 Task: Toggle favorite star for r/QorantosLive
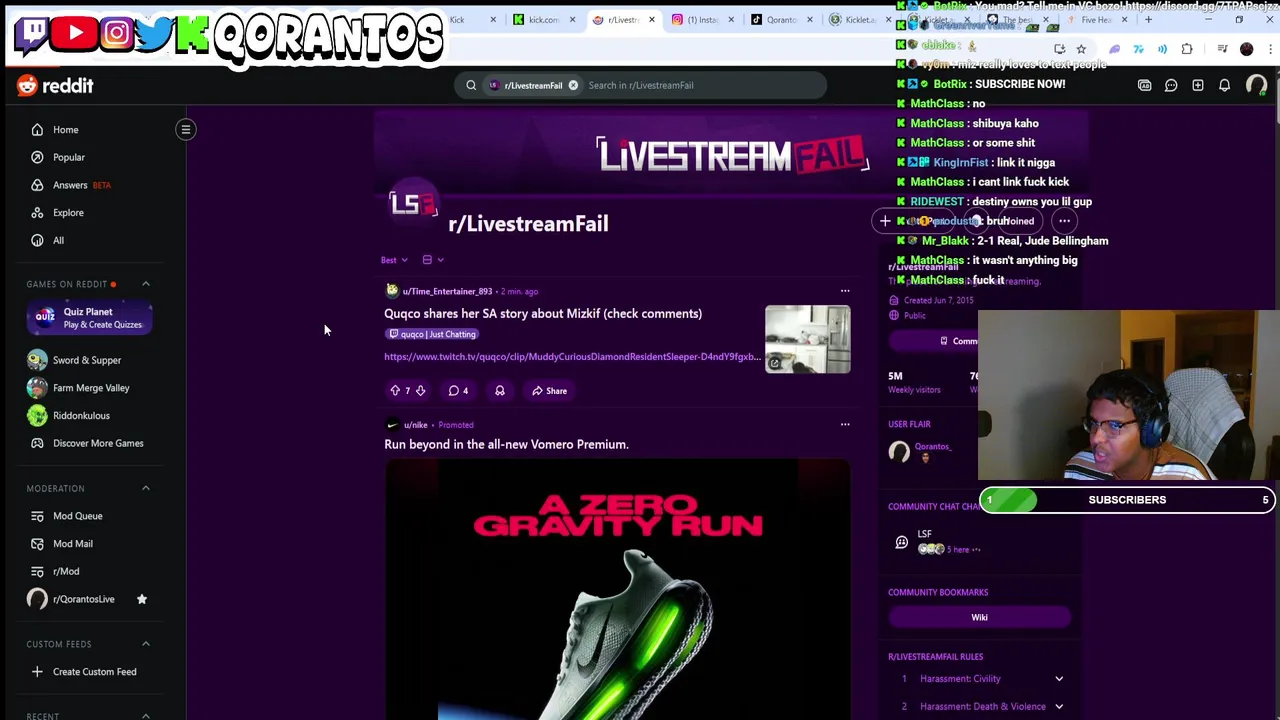142,599
